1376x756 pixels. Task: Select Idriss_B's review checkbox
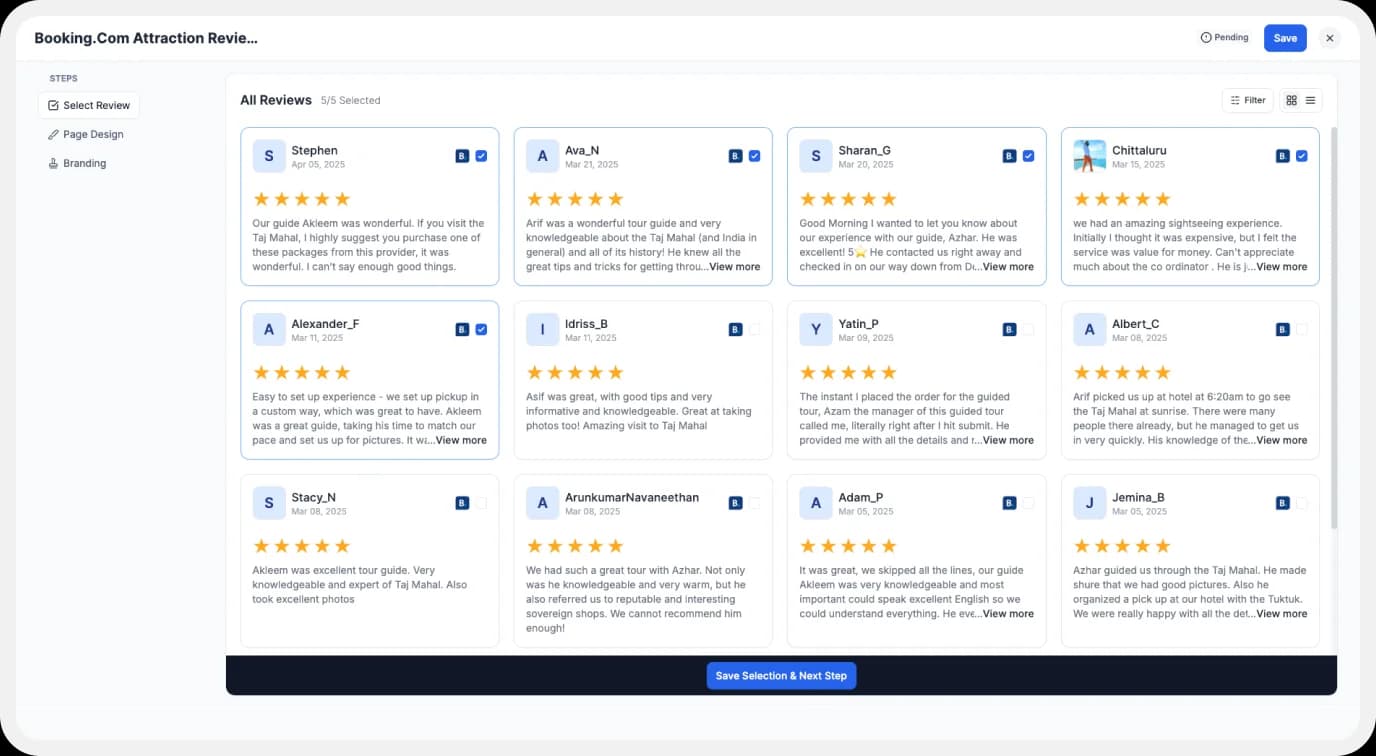(754, 328)
